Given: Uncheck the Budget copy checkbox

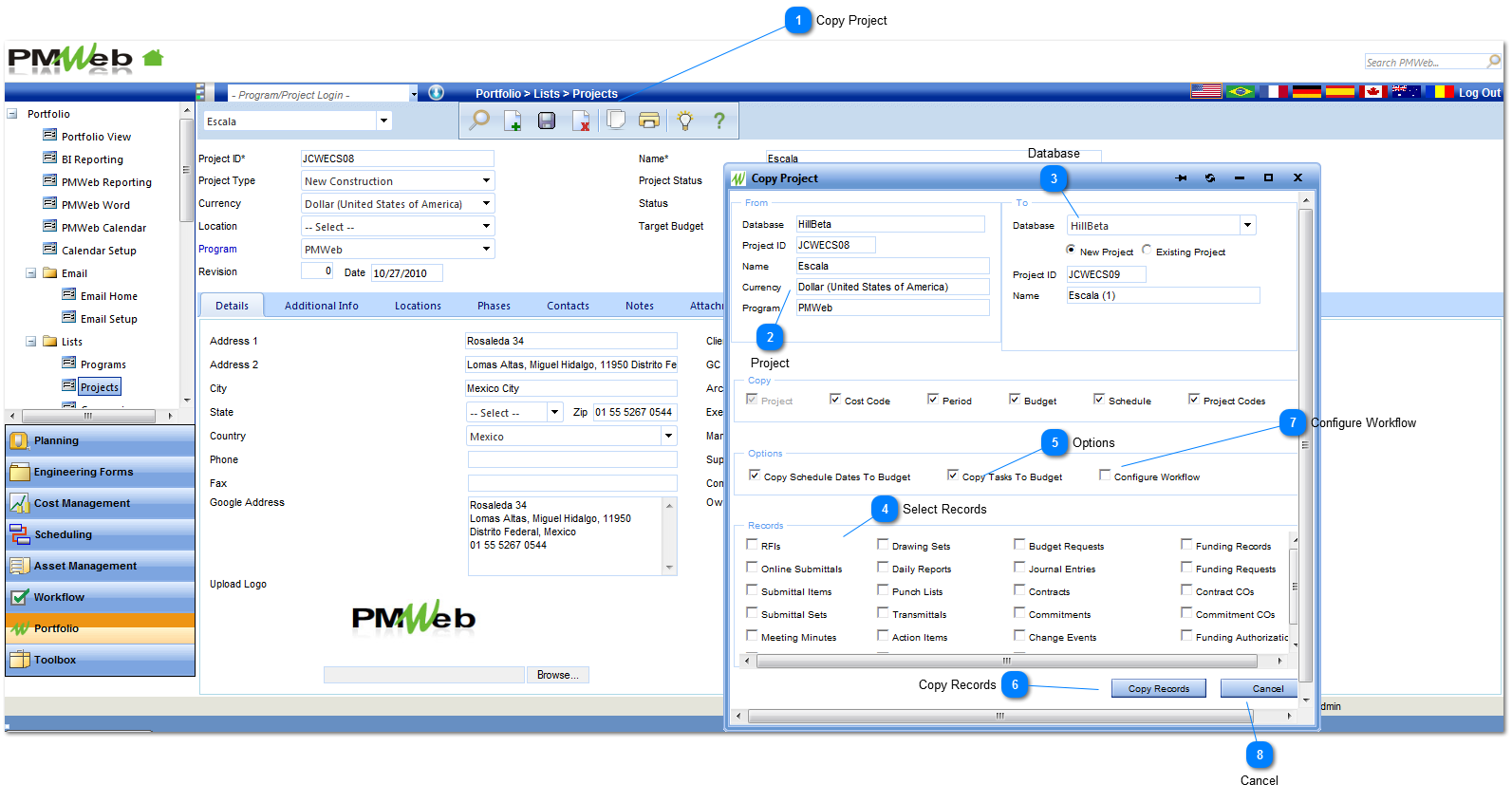Looking at the screenshot, I should (x=1015, y=399).
